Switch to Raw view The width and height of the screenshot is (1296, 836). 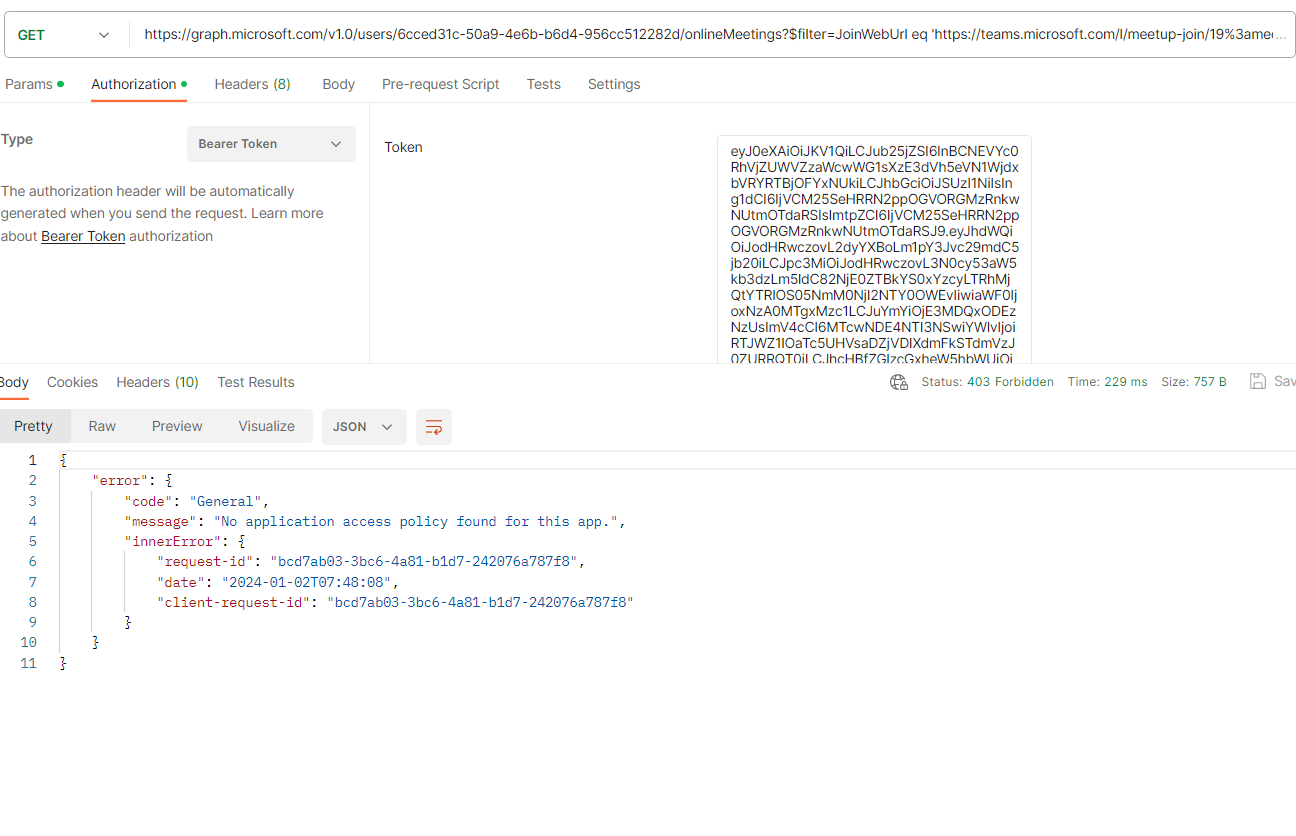pos(102,426)
